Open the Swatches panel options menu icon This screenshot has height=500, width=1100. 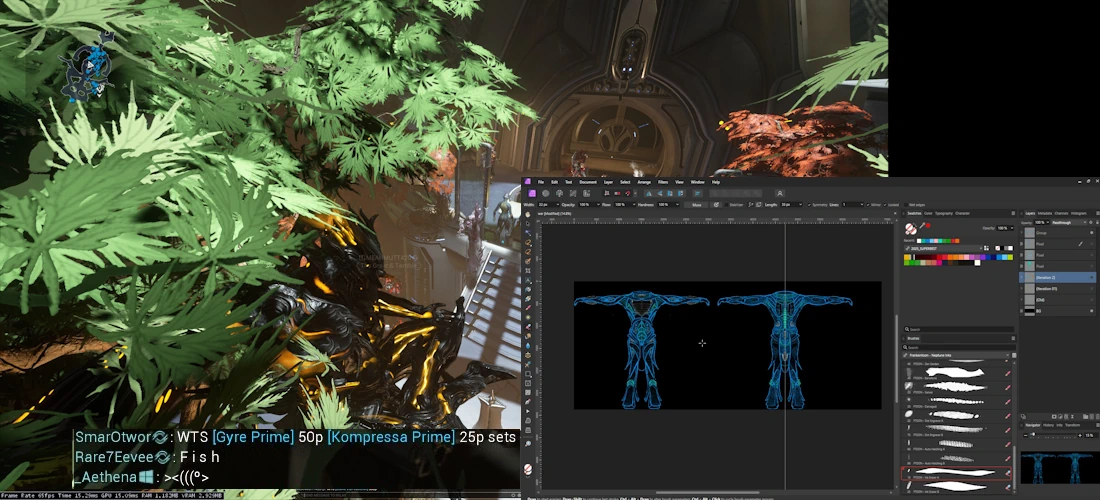[x=1013, y=213]
